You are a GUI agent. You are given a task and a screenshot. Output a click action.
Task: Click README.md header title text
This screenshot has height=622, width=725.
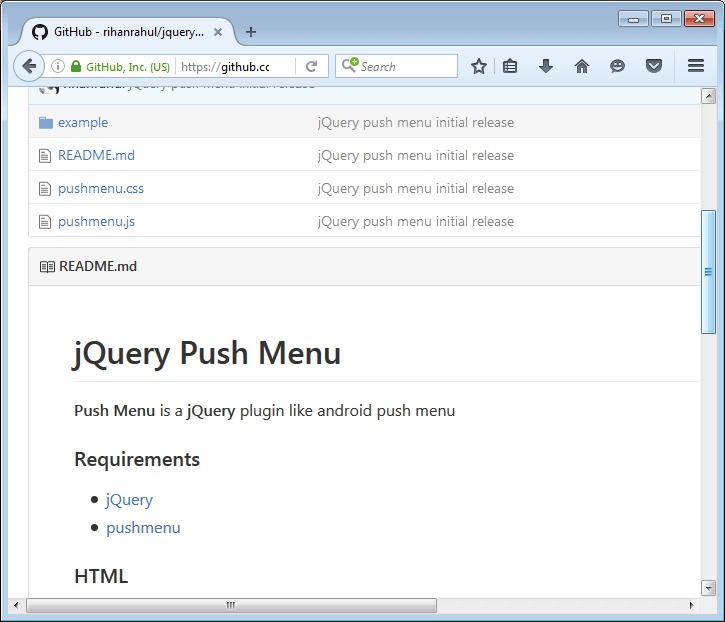click(x=98, y=266)
